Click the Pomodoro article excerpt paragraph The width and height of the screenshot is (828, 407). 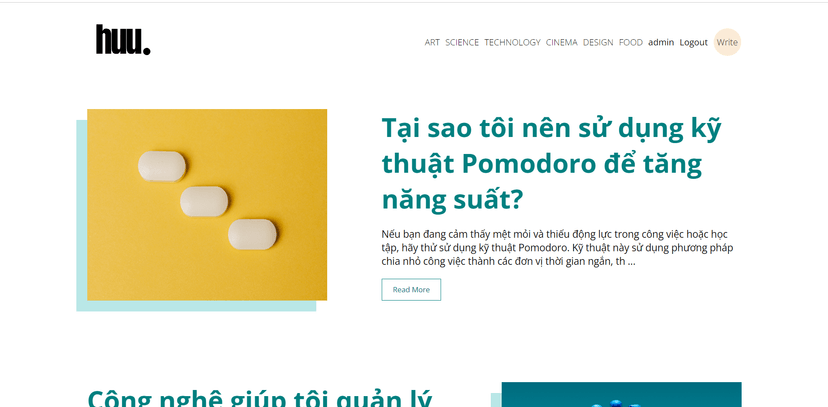[557, 248]
